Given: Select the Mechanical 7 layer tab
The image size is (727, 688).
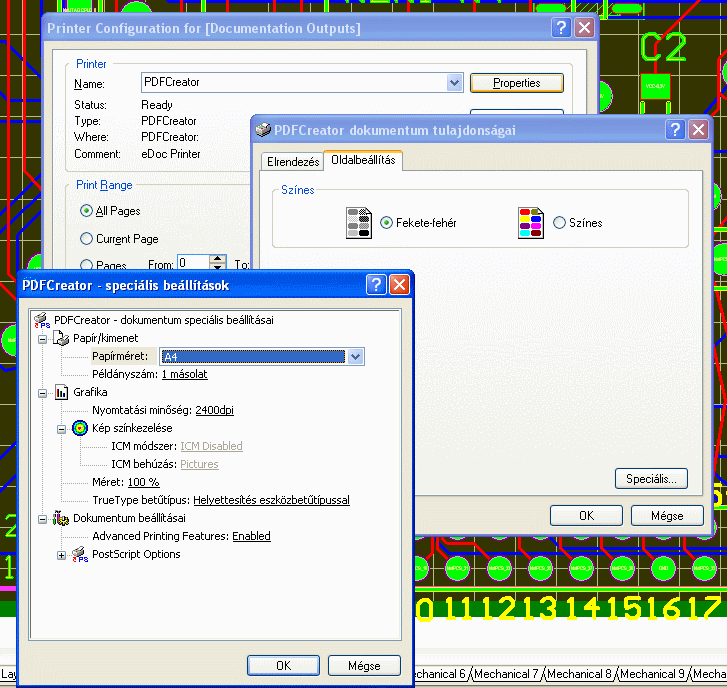Looking at the screenshot, I should [x=506, y=674].
